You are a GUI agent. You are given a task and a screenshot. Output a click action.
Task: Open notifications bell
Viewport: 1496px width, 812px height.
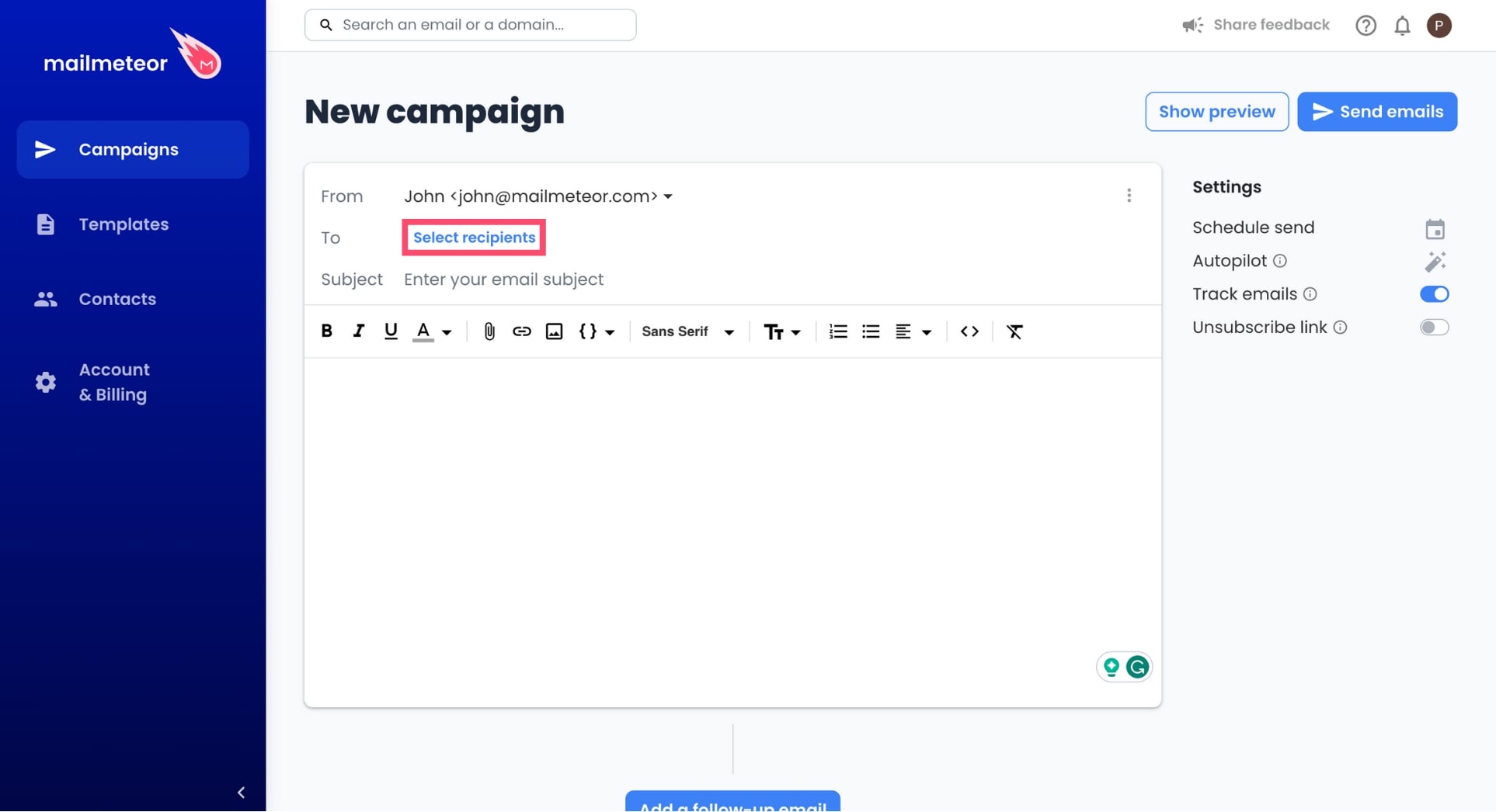point(1402,26)
